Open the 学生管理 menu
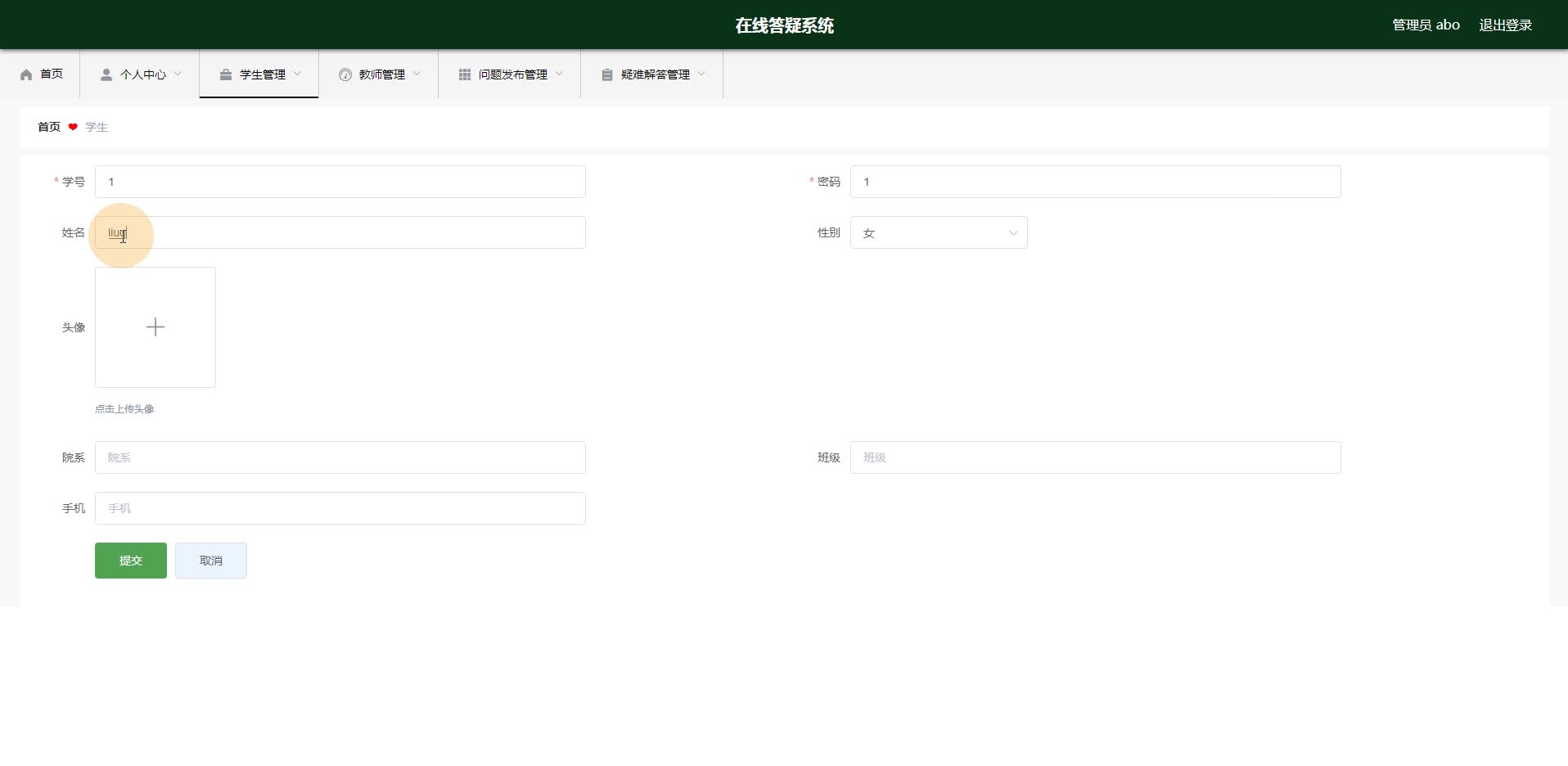This screenshot has height=766, width=1568. [259, 74]
